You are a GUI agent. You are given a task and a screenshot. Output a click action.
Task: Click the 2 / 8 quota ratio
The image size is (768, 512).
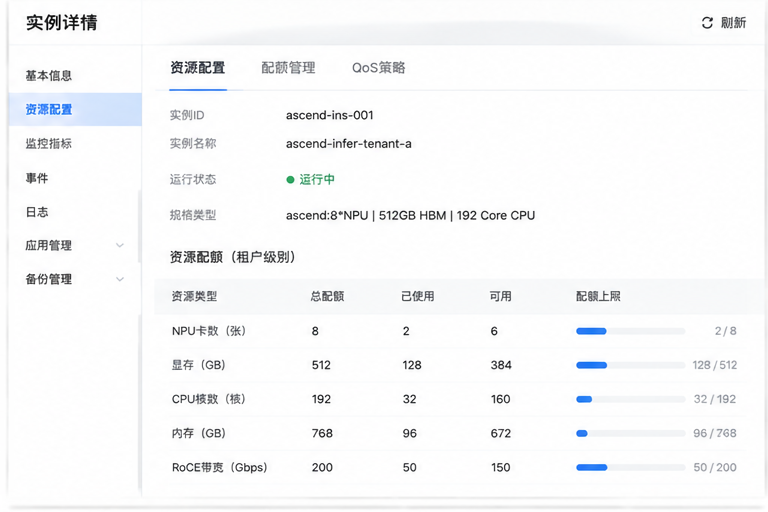(x=725, y=331)
